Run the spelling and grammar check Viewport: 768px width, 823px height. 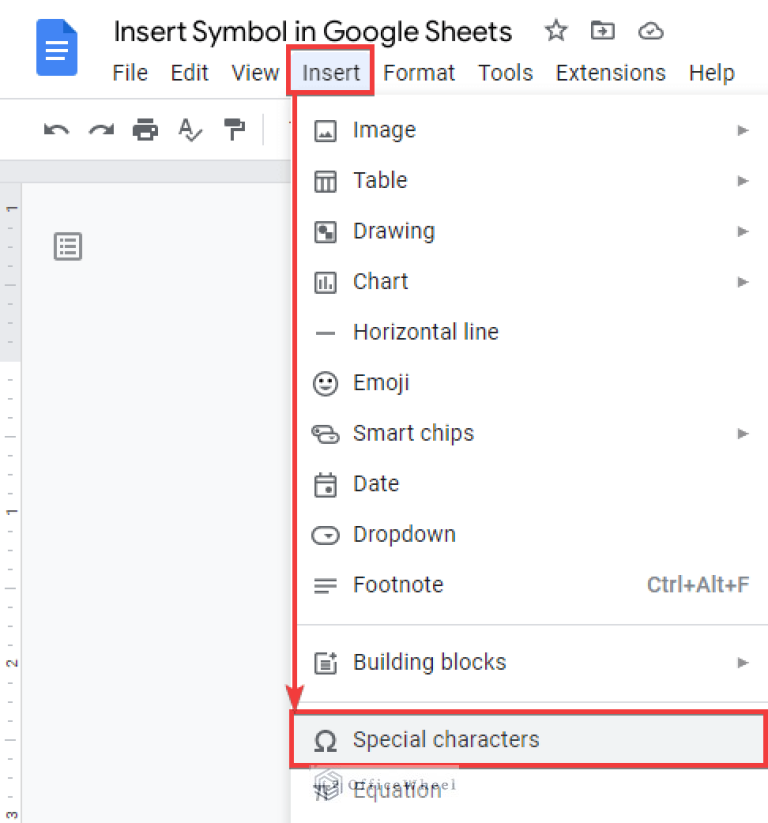(190, 130)
